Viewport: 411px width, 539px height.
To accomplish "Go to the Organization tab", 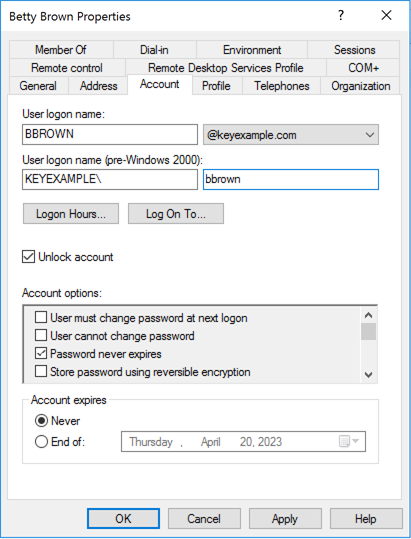I will coord(360,86).
